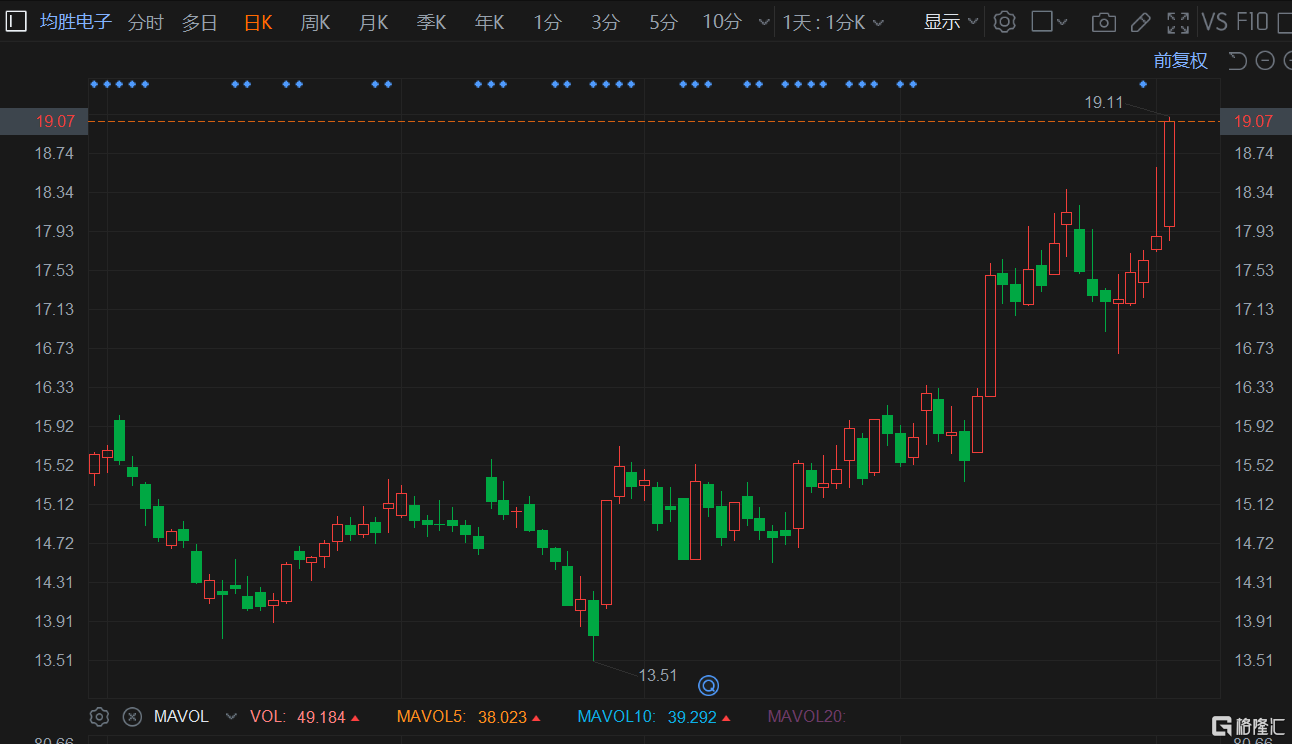Select the 日K daily candlestick tab

tap(258, 22)
